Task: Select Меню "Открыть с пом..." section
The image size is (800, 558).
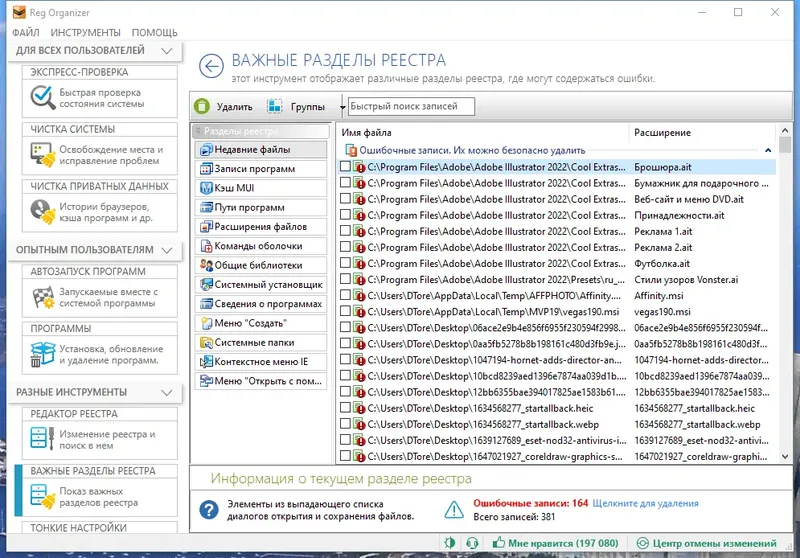Action: click(x=261, y=381)
